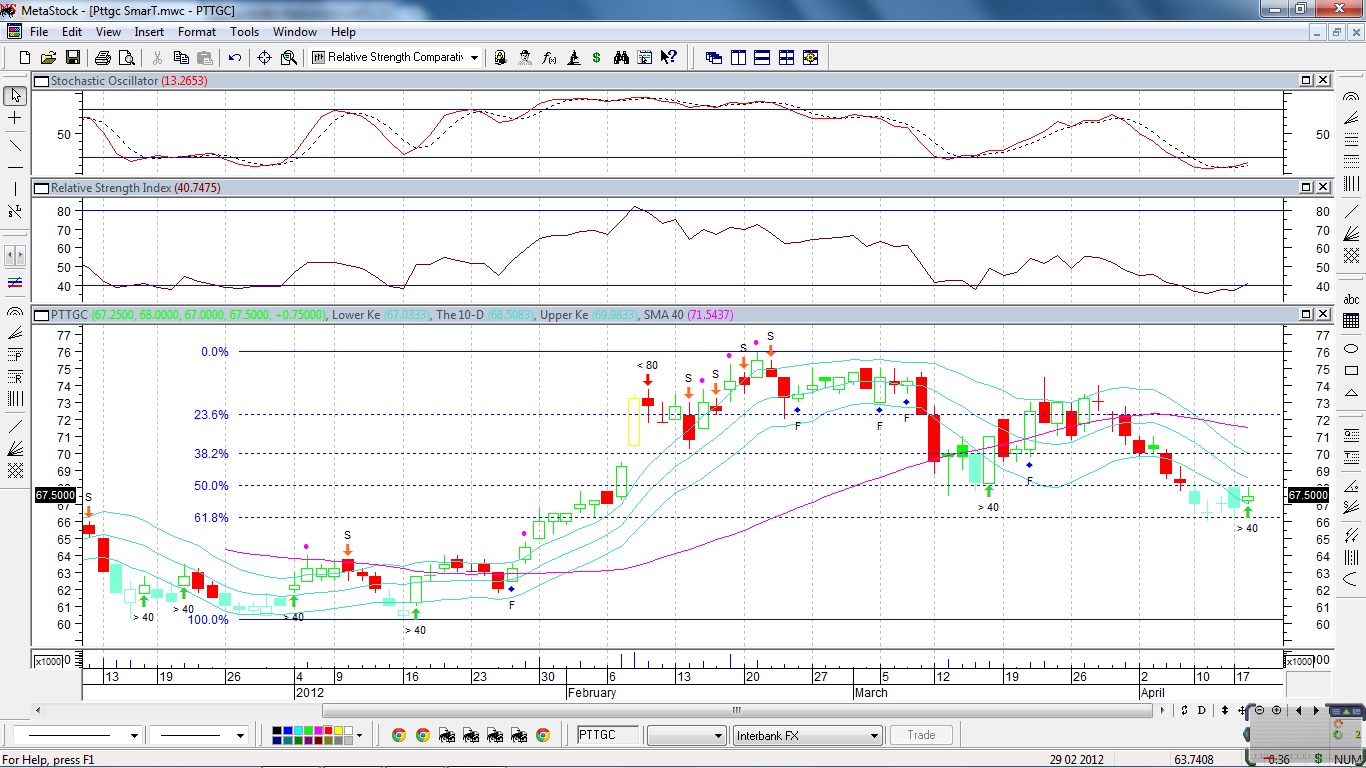Click the New document icon
The image size is (1366, 768).
click(x=25, y=58)
